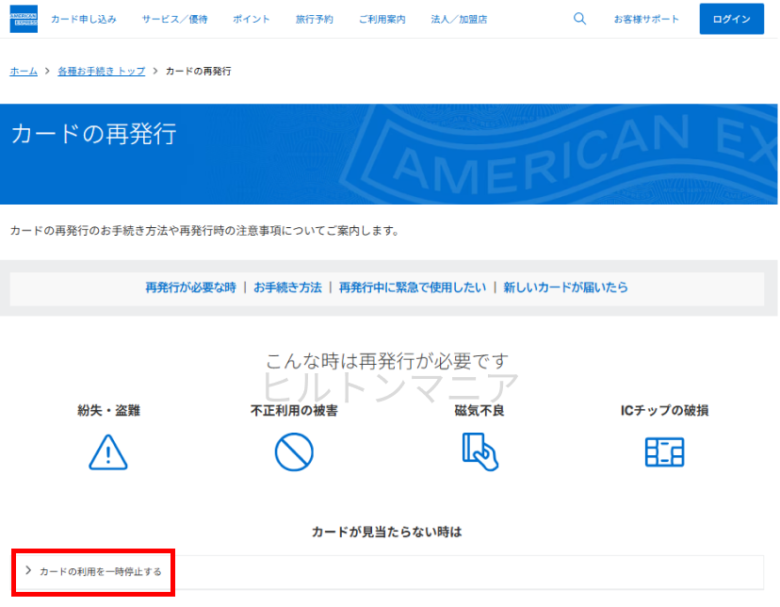Viewport: 780px width, 607px height.
Task: Jump to お手続き方法 section
Action: (288, 287)
